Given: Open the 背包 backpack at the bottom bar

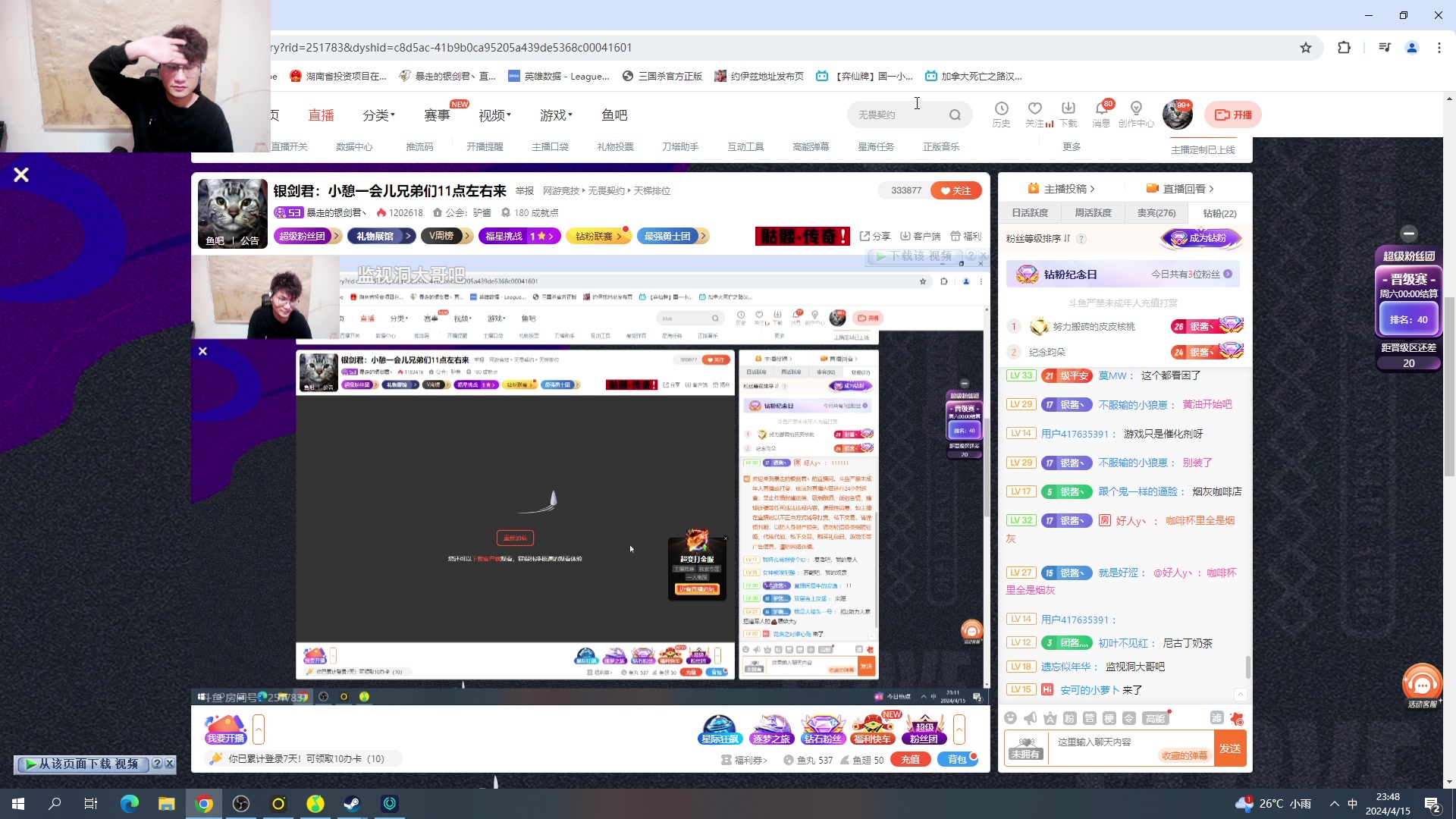Looking at the screenshot, I should pyautogui.click(x=958, y=759).
